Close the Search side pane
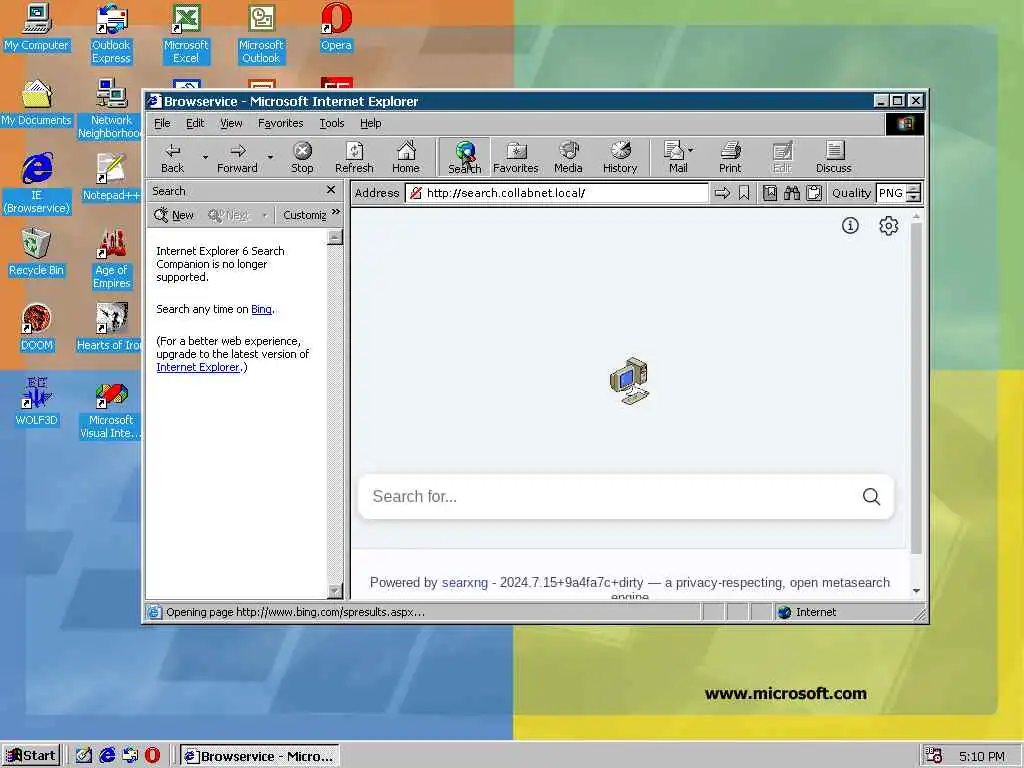 331,190
